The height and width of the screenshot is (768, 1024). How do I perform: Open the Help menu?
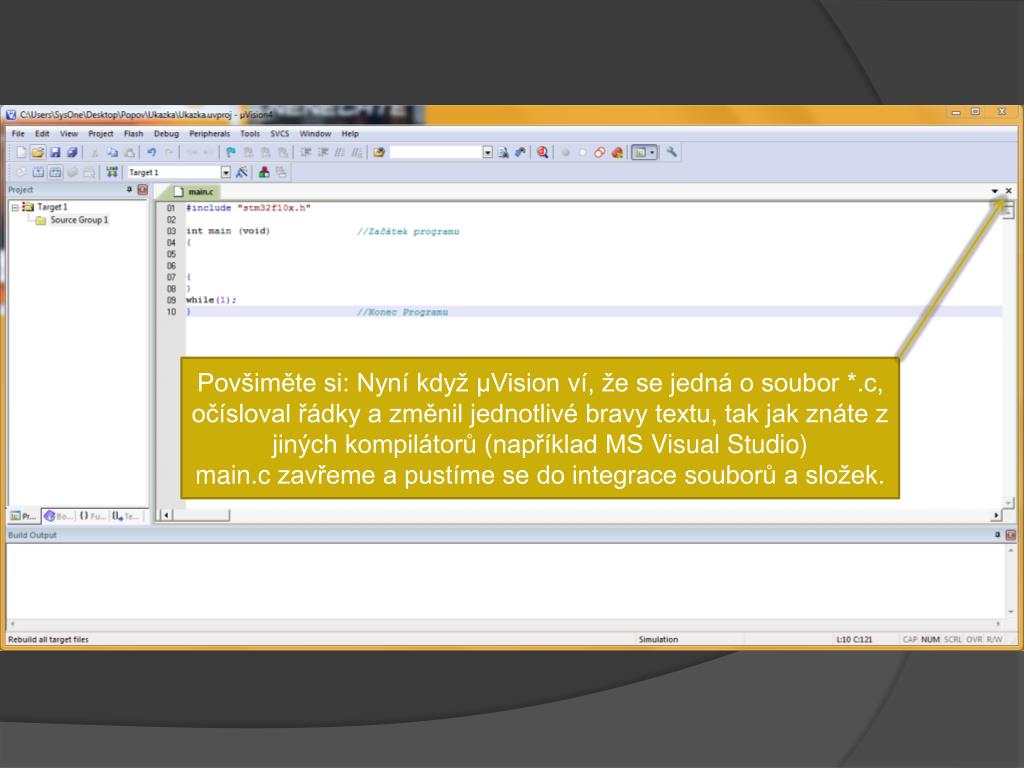350,133
